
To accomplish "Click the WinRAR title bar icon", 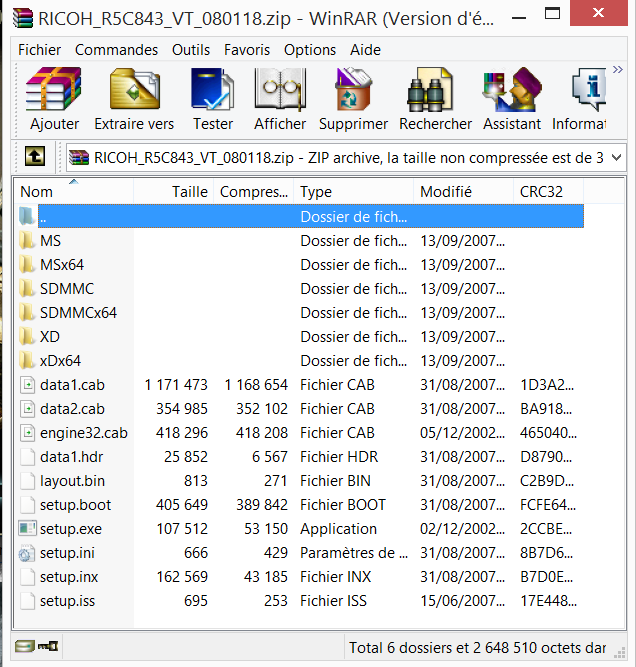I will coord(23,19).
